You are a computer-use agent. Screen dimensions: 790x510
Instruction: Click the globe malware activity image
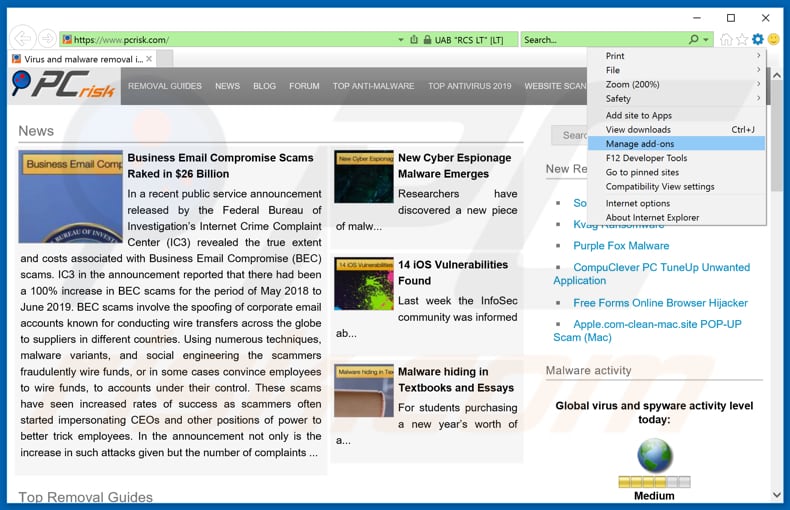click(654, 455)
